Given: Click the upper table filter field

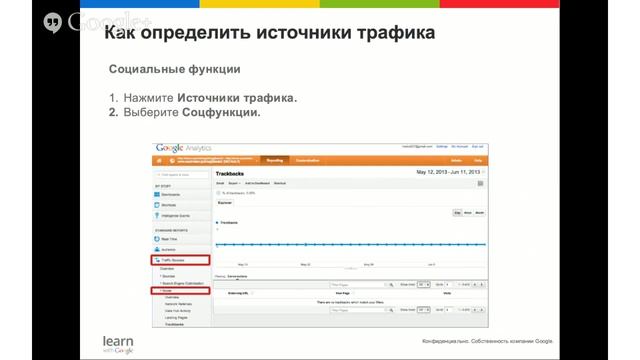Looking at the screenshot, I should pos(358,284).
